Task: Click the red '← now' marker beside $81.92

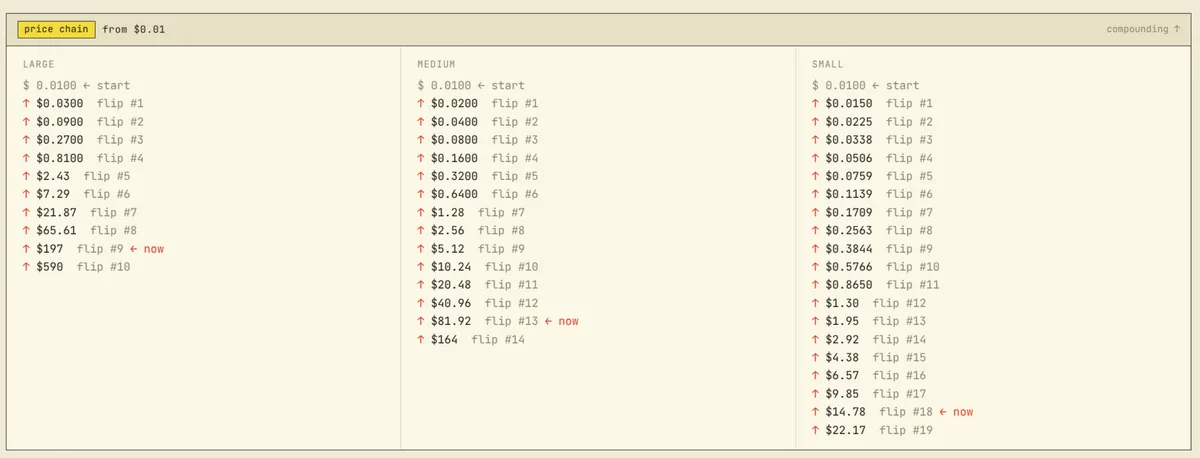Action: 562,321
